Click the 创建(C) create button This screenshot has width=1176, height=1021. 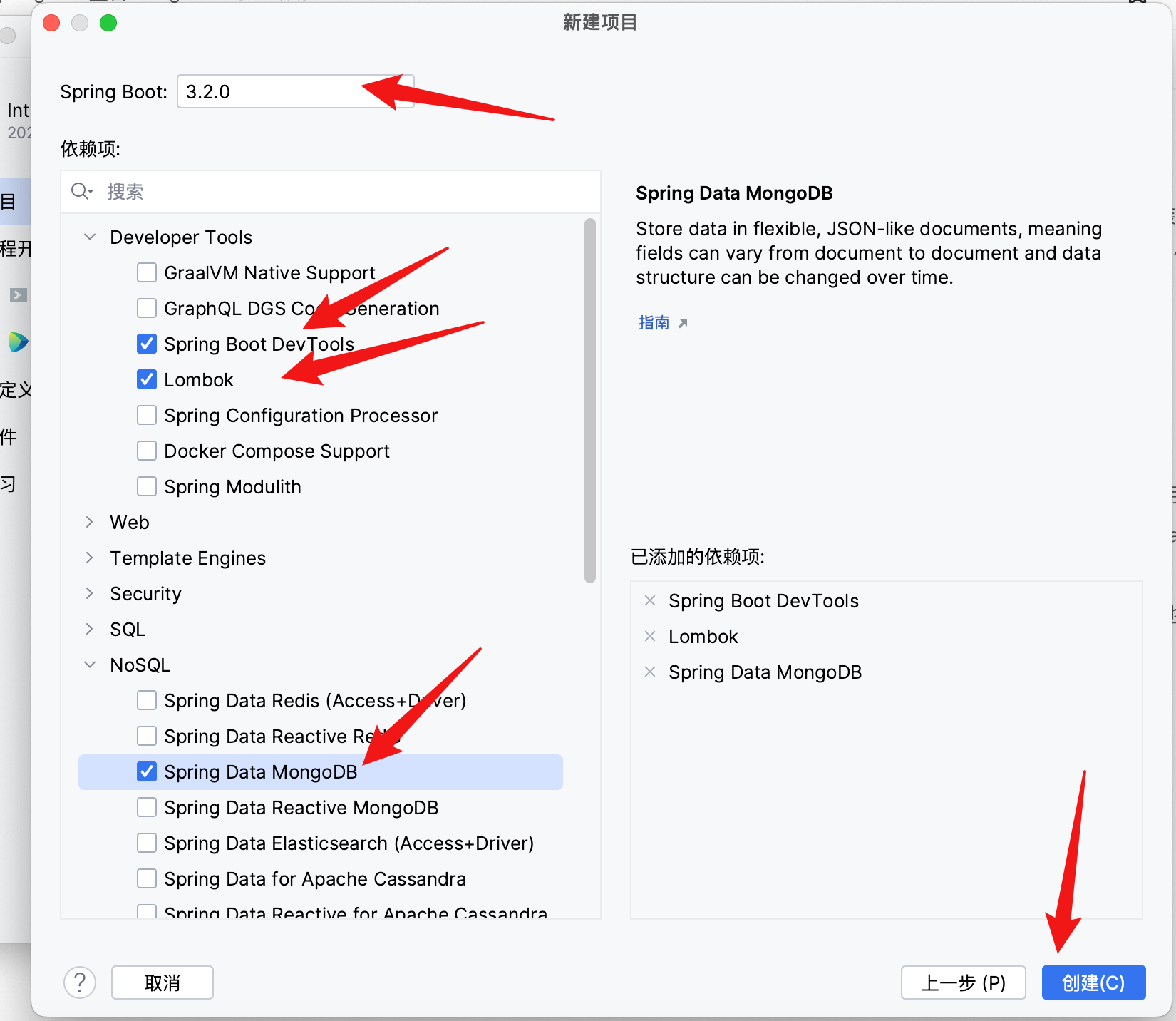point(1093,982)
